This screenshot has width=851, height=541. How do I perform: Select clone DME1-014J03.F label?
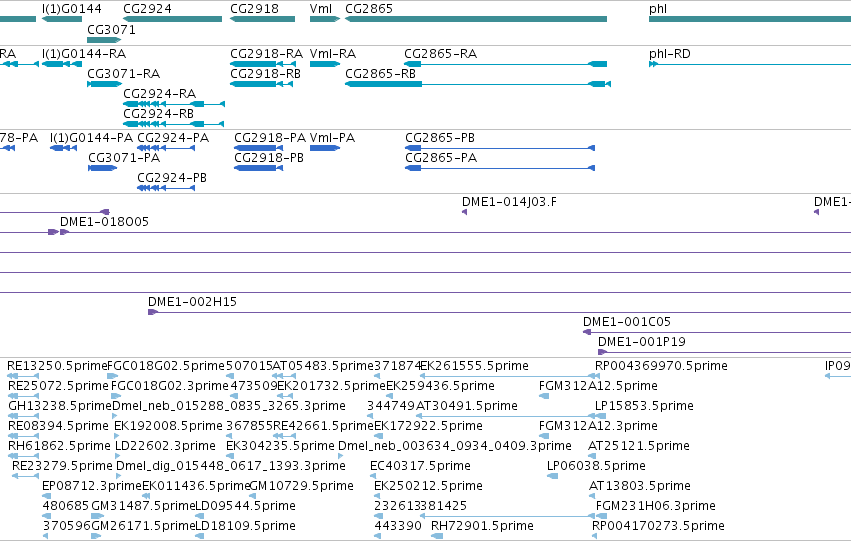pos(509,202)
